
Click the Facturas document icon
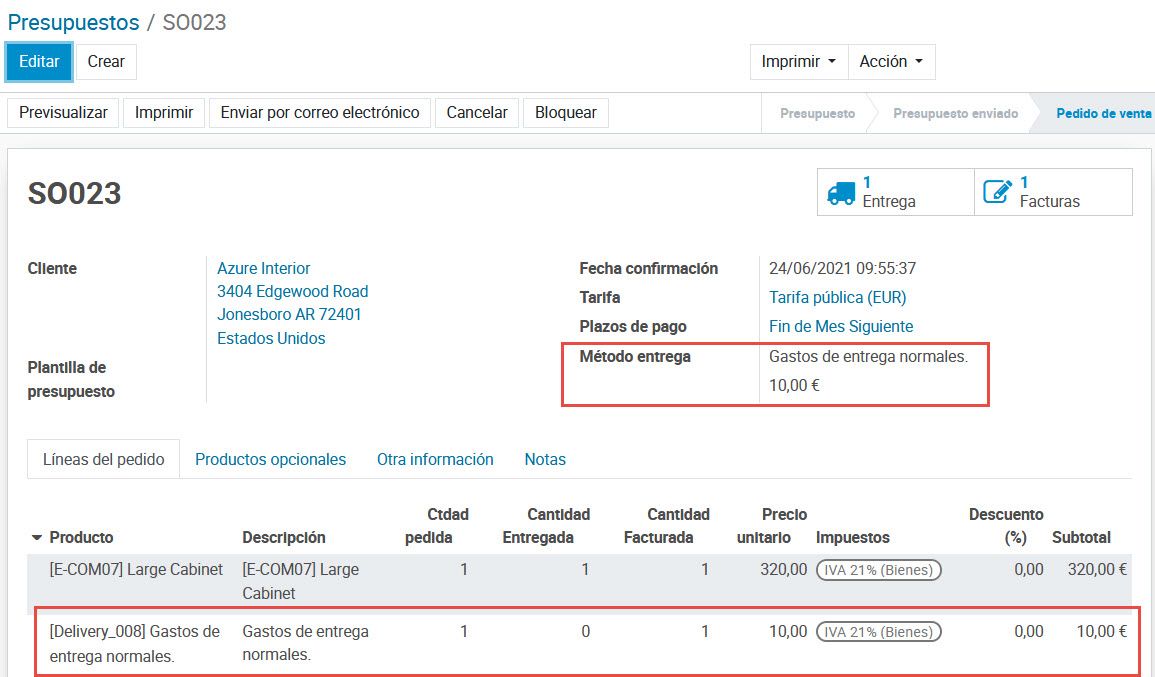[997, 191]
